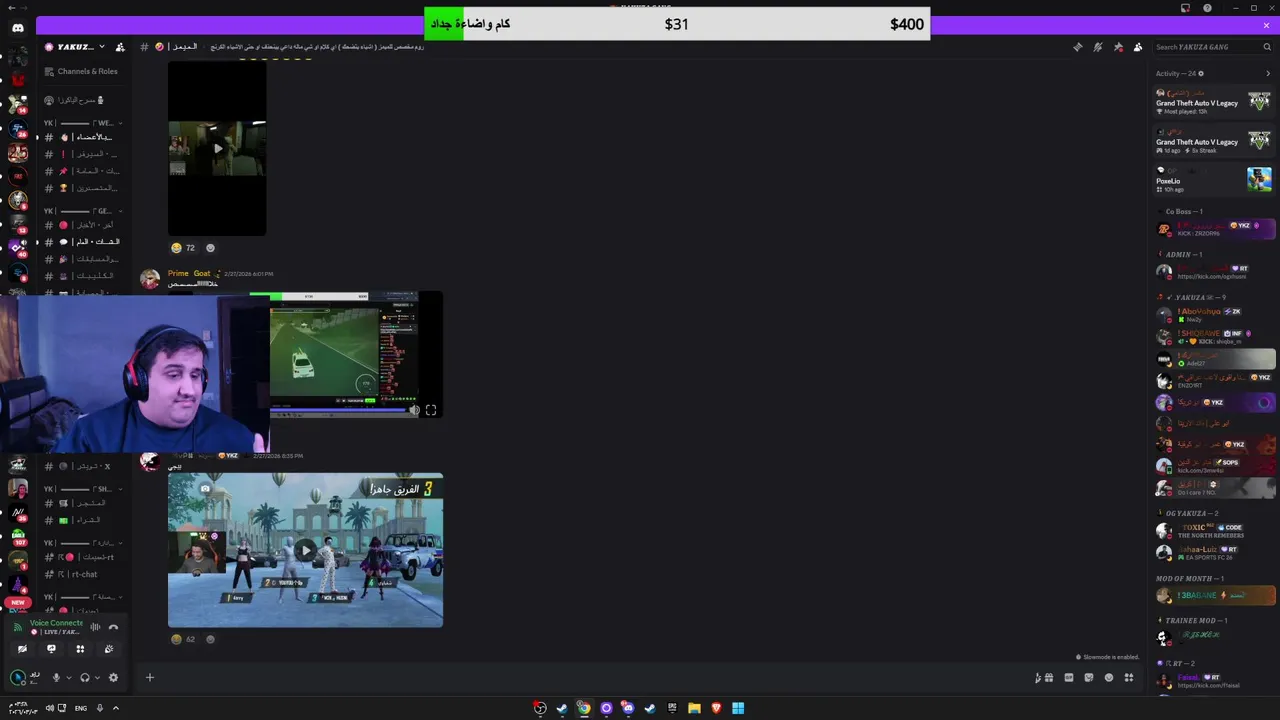Open GTA V Legacy 5x Streak activity card
Viewport: 1280px width, 720px height.
[x=1213, y=141]
